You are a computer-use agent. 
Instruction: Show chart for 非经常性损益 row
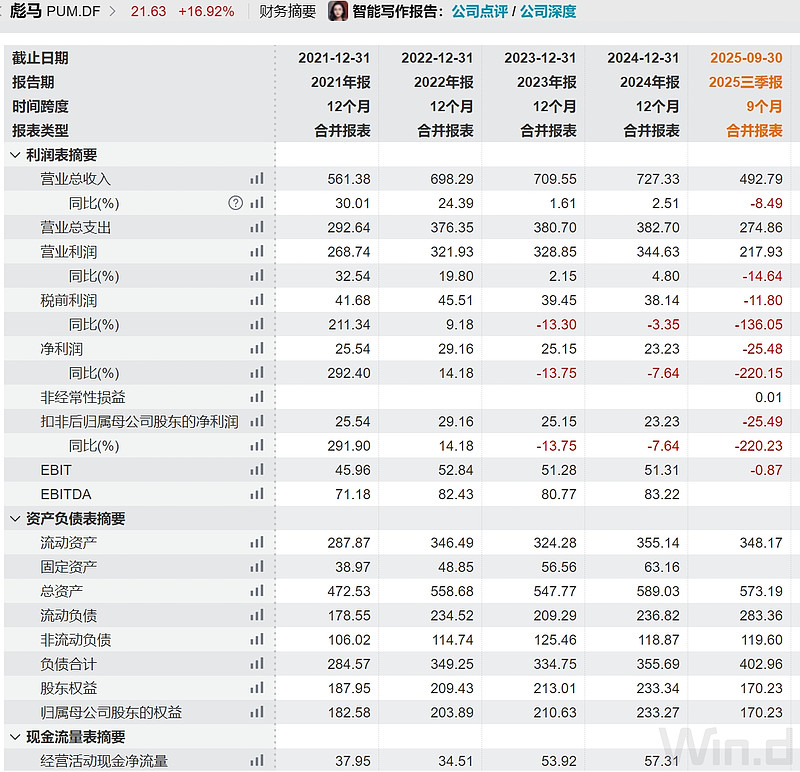(x=257, y=397)
